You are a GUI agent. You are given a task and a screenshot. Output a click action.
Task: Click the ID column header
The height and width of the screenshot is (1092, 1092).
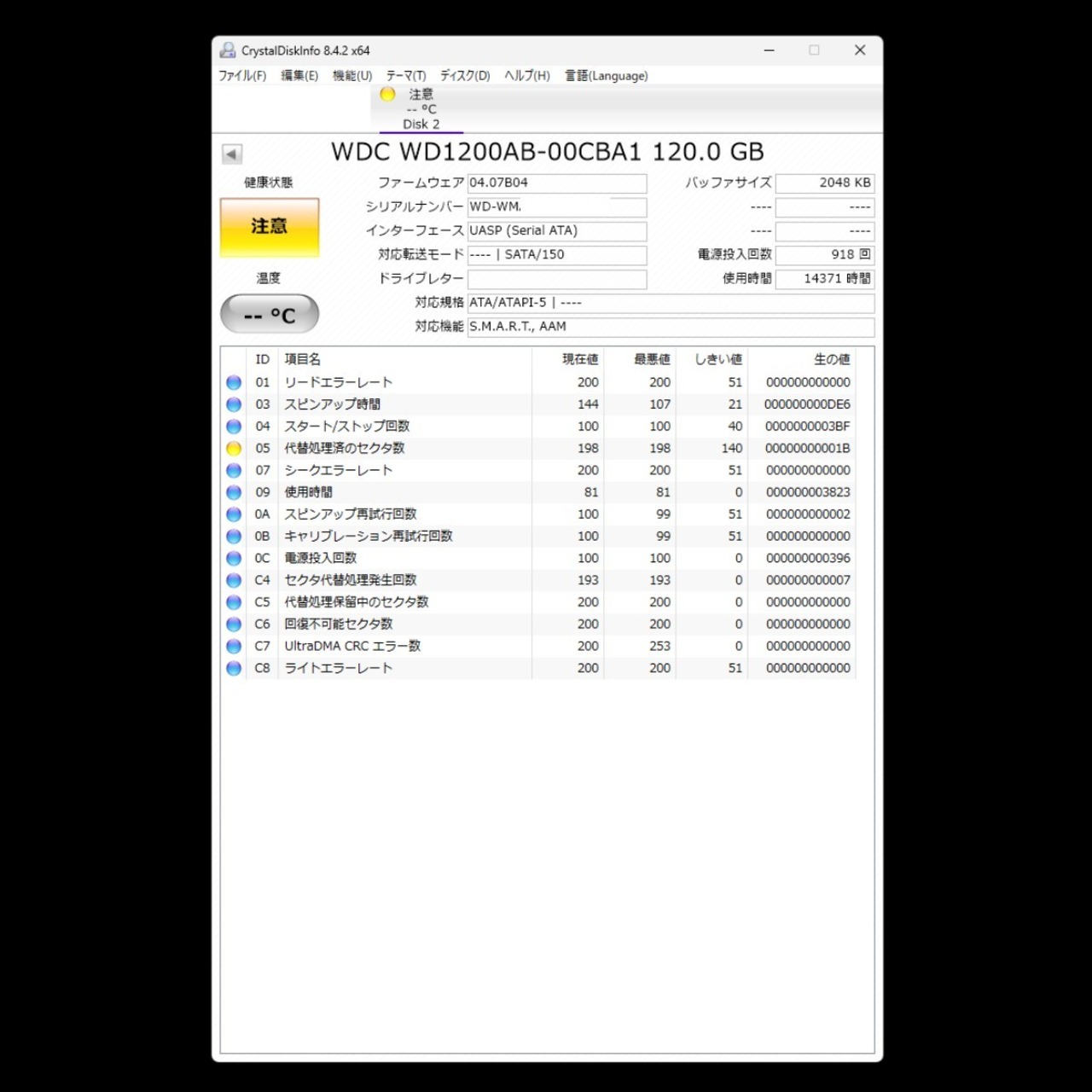[x=263, y=360]
